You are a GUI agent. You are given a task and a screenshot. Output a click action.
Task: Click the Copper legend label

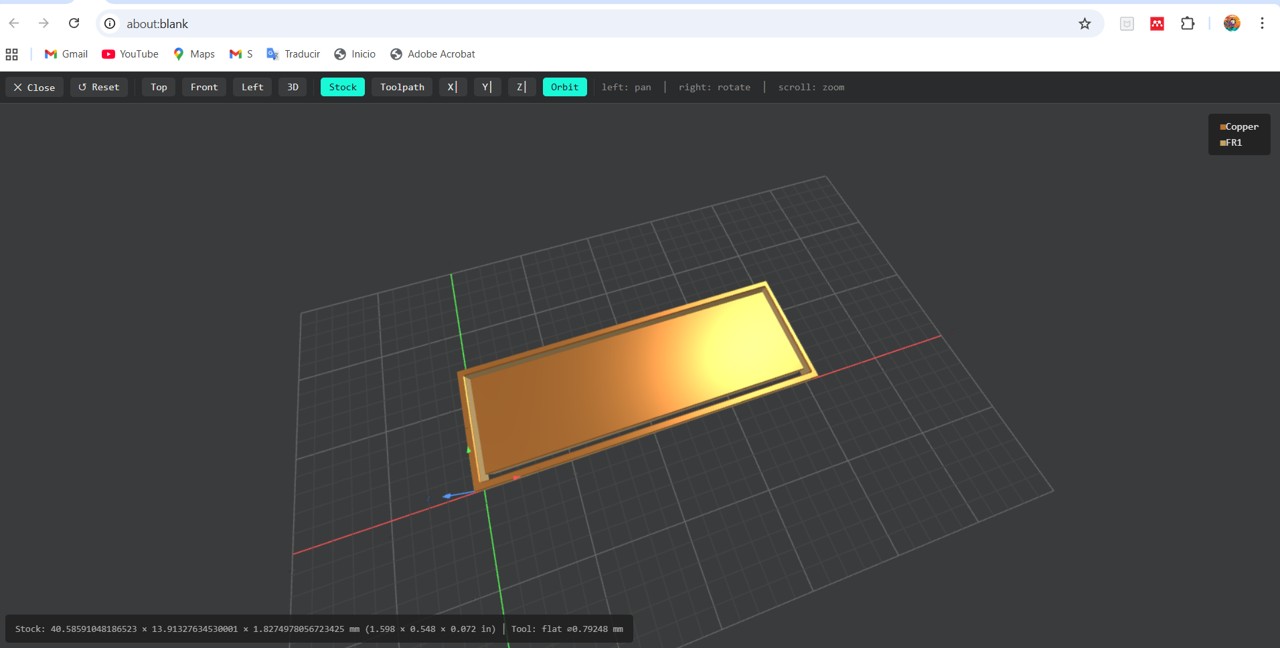(x=1242, y=127)
